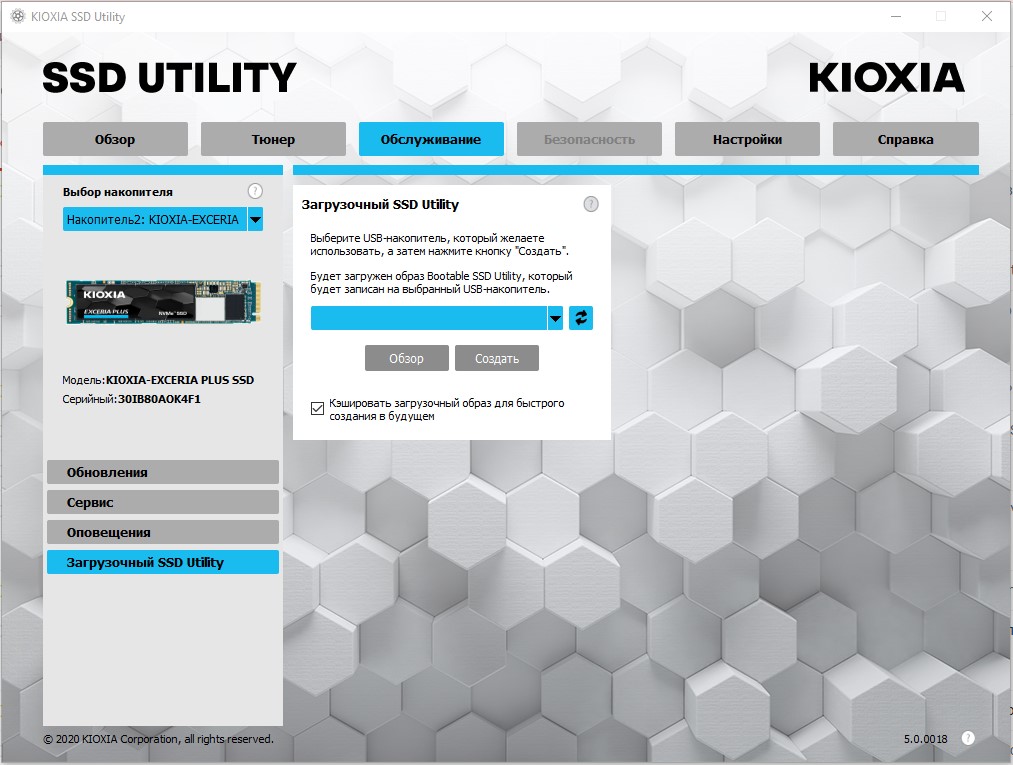Image resolution: width=1013 pixels, height=765 pixels.
Task: Click the USB drive dropdown arrow
Action: (555, 318)
